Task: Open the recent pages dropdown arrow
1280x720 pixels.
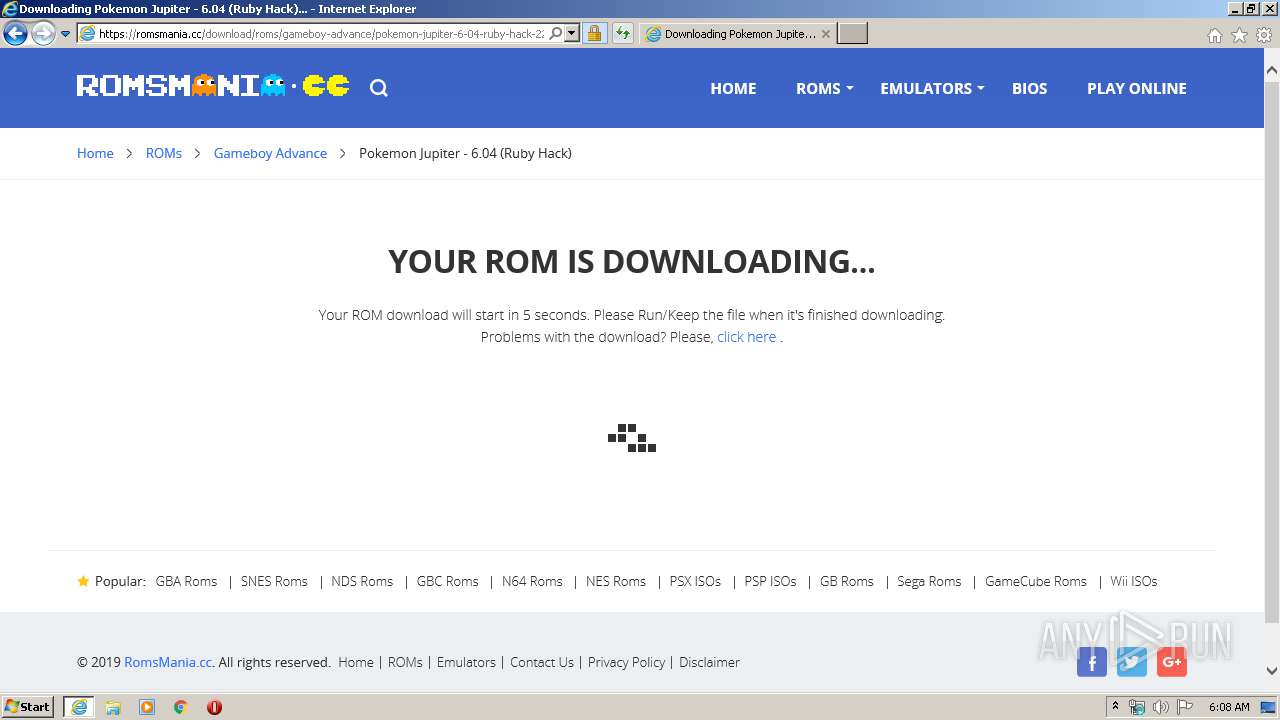Action: tap(65, 34)
